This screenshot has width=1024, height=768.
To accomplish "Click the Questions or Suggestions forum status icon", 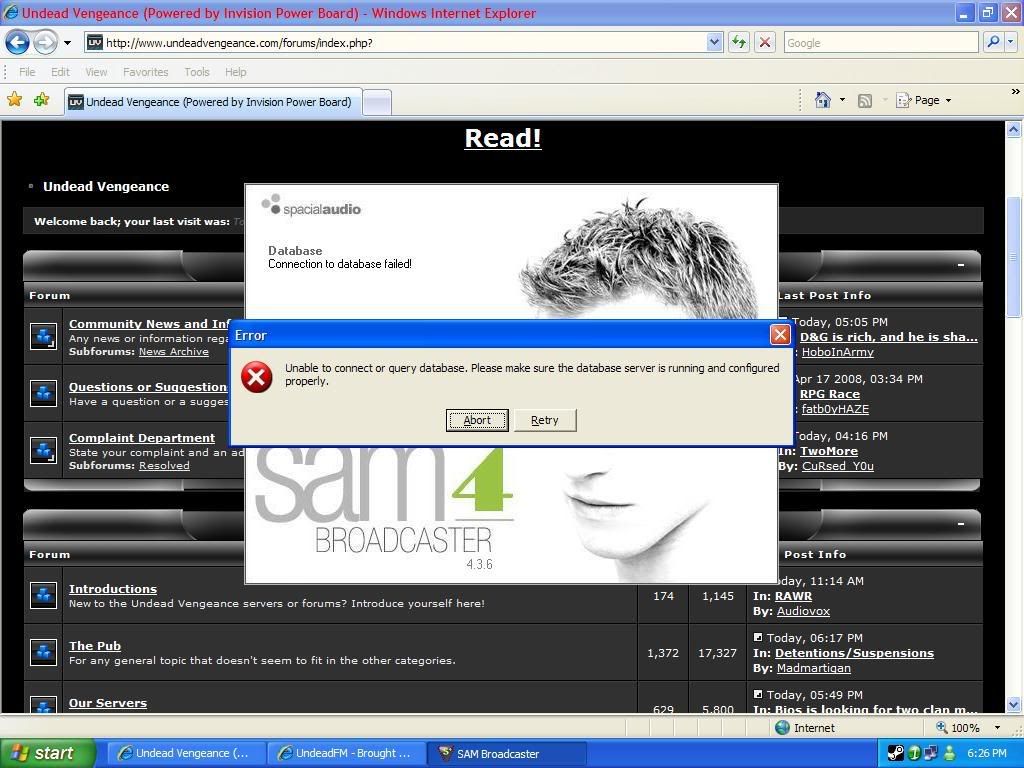I will coord(44,393).
